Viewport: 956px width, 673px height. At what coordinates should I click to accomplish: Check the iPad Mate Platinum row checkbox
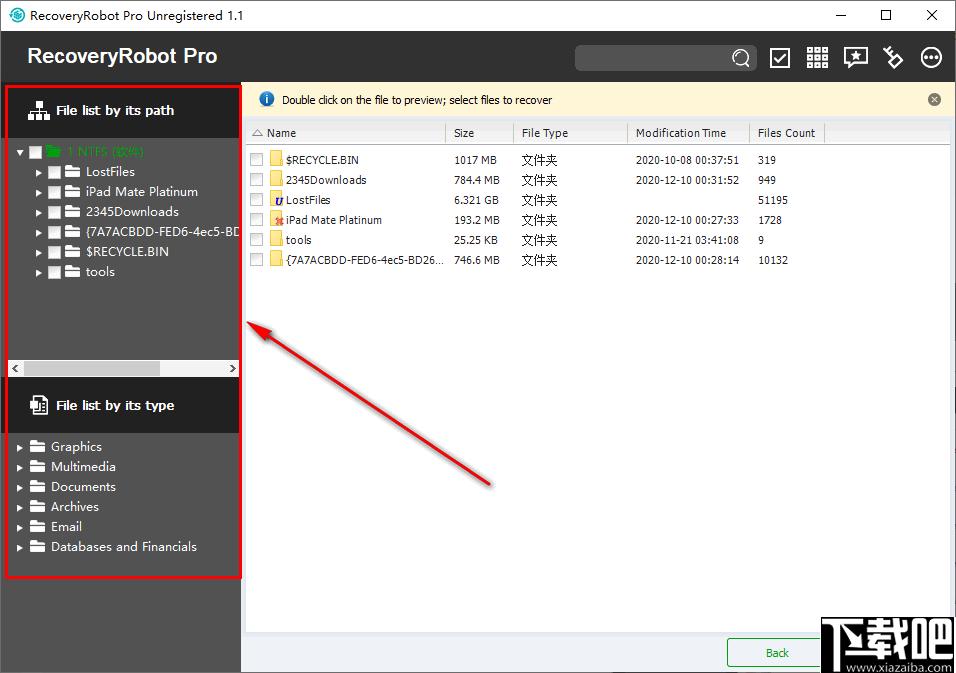pyautogui.click(x=256, y=220)
